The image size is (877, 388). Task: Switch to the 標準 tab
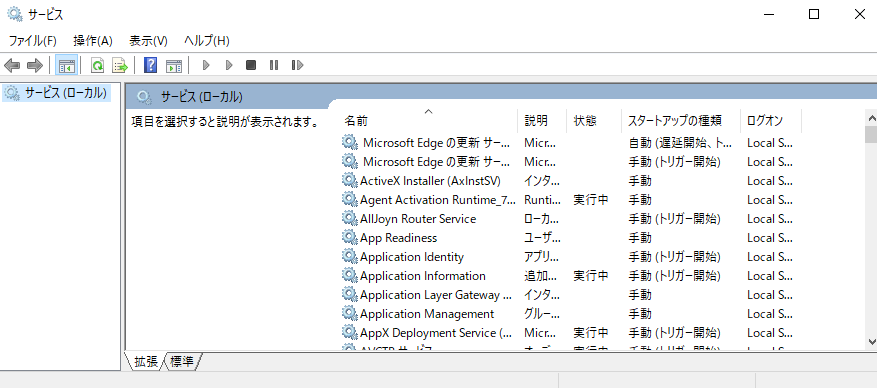182,362
